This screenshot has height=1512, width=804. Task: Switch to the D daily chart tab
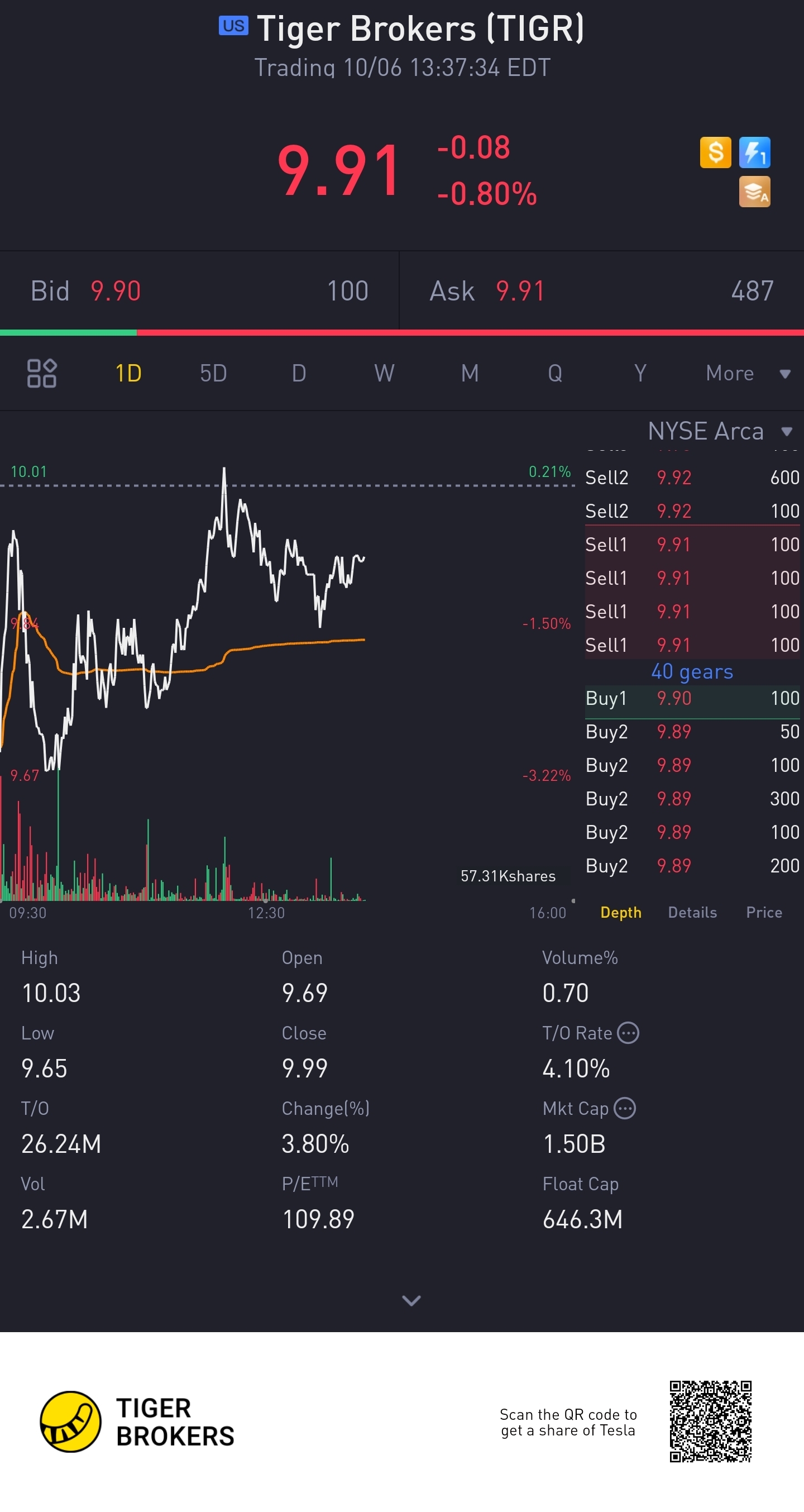pyautogui.click(x=299, y=373)
